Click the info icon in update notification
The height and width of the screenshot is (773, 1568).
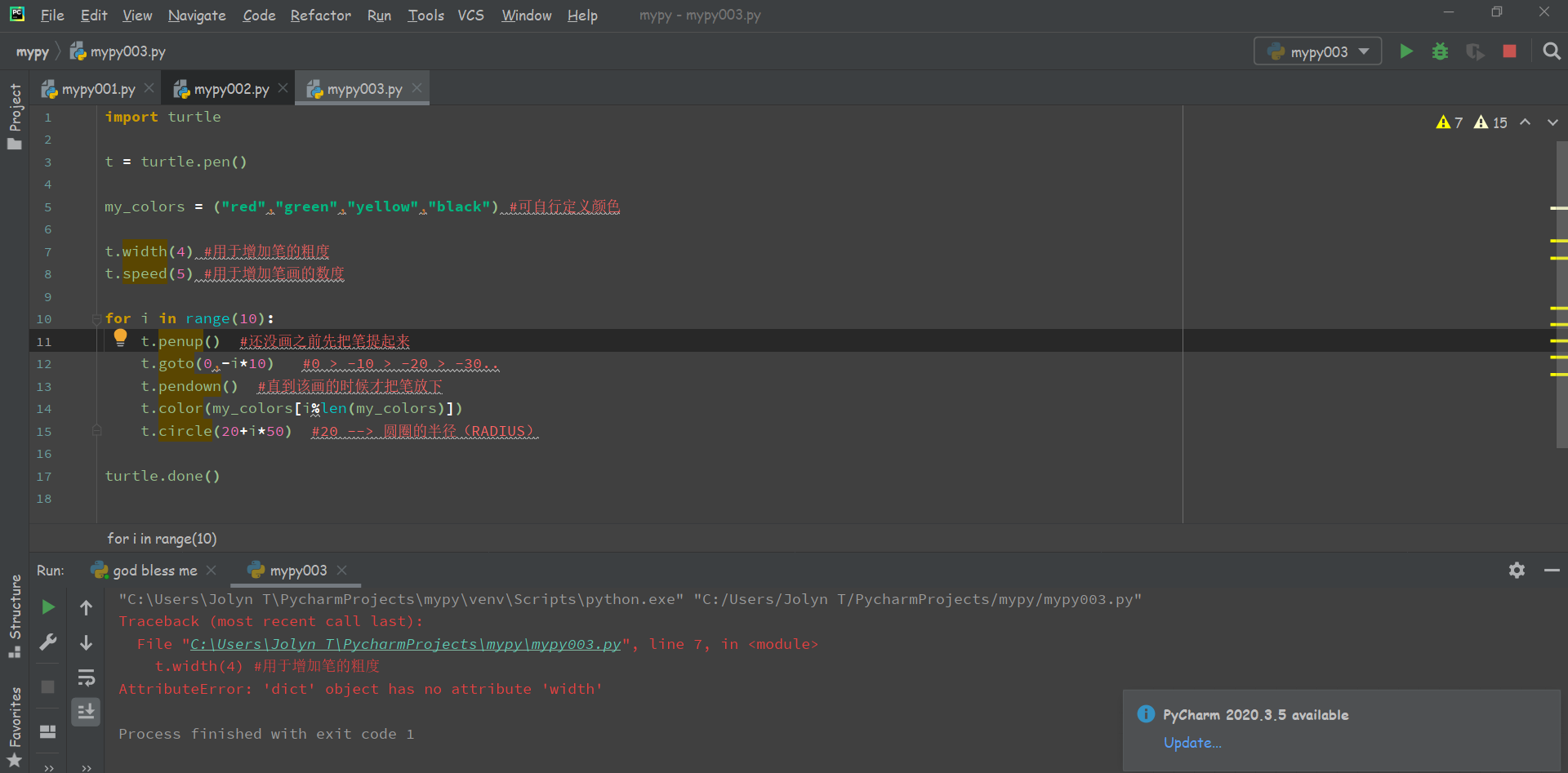tap(1146, 714)
